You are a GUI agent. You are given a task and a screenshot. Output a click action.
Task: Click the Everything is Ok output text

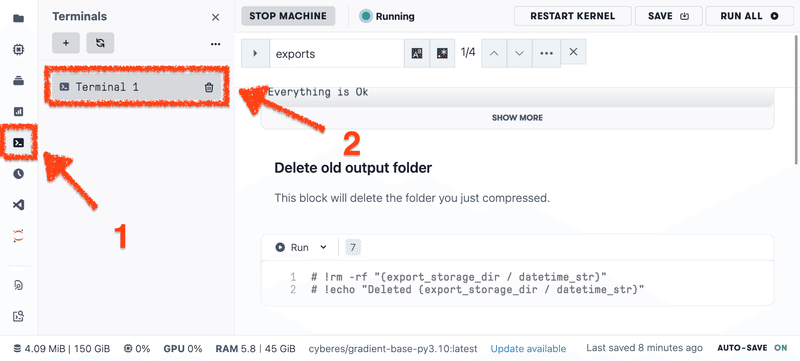[318, 92]
